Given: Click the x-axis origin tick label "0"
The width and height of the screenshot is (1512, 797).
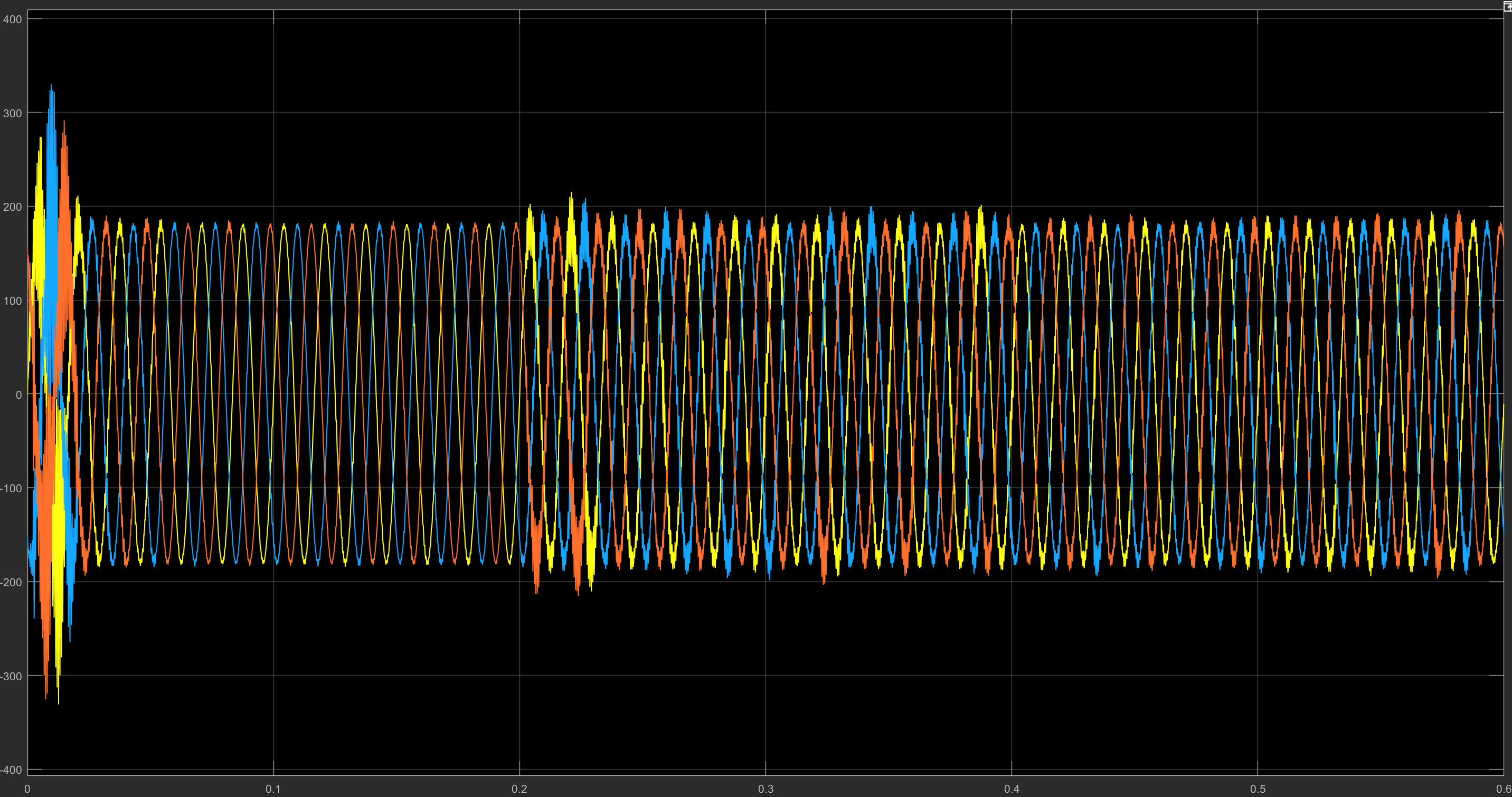Looking at the screenshot, I should [x=27, y=789].
